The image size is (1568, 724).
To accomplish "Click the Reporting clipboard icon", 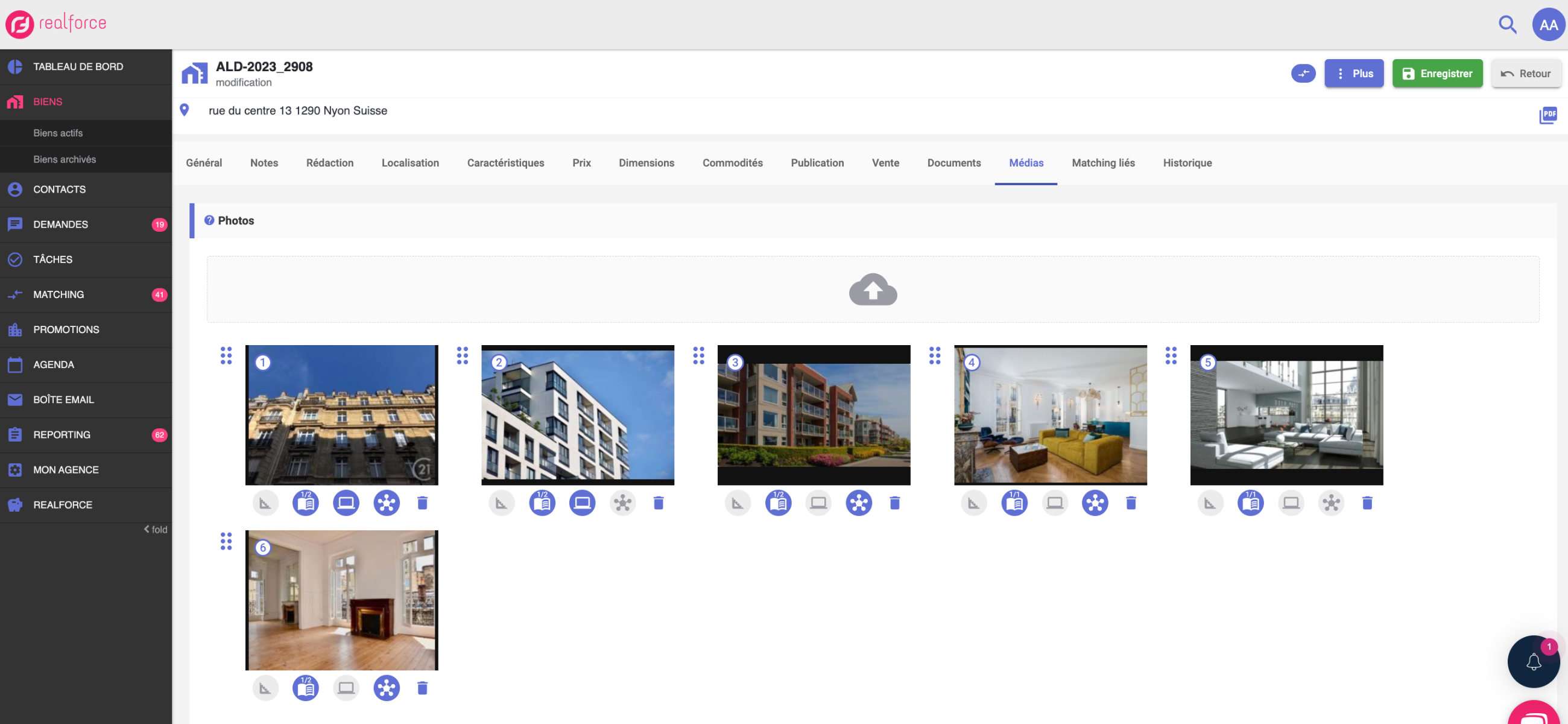I will (15, 435).
